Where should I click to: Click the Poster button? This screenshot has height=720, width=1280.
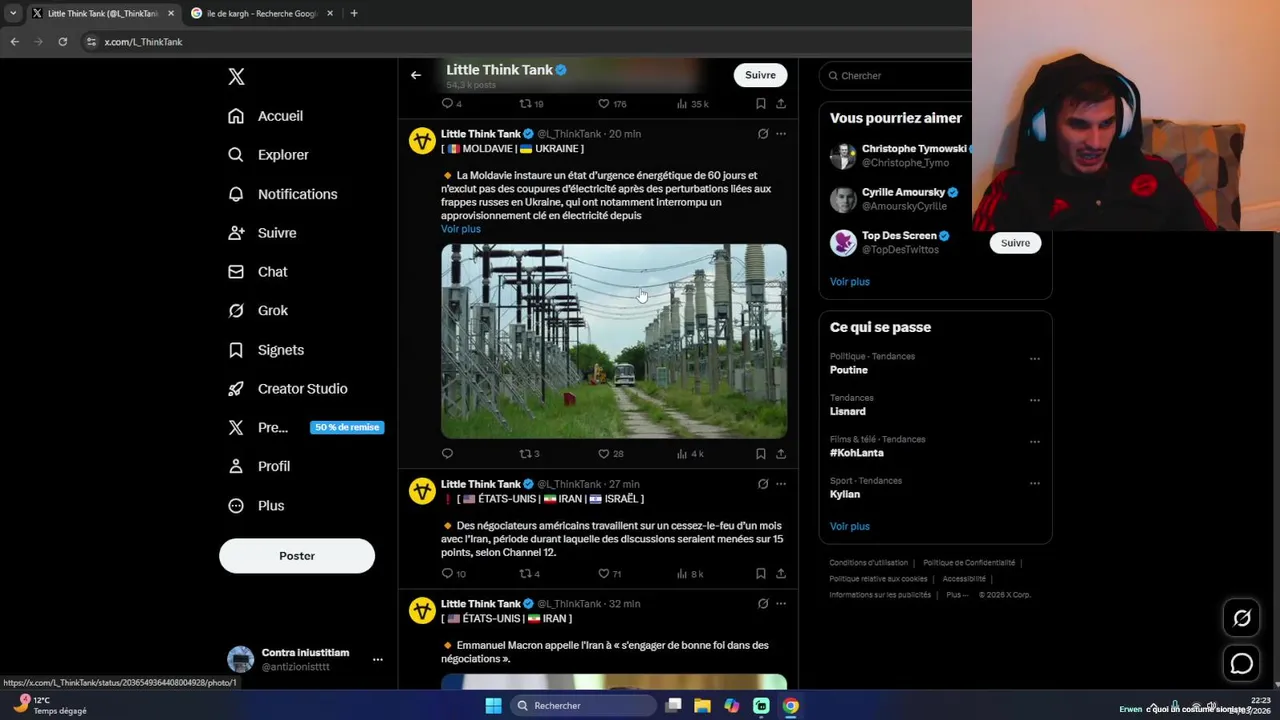(297, 556)
